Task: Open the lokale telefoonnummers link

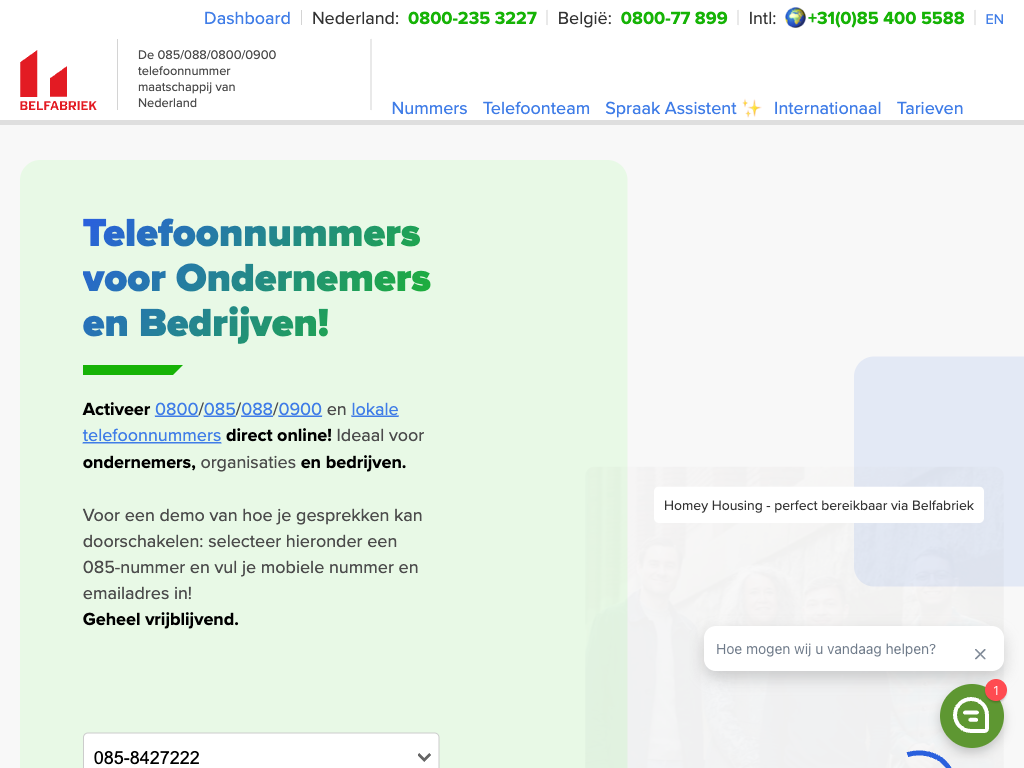Action: [152, 435]
